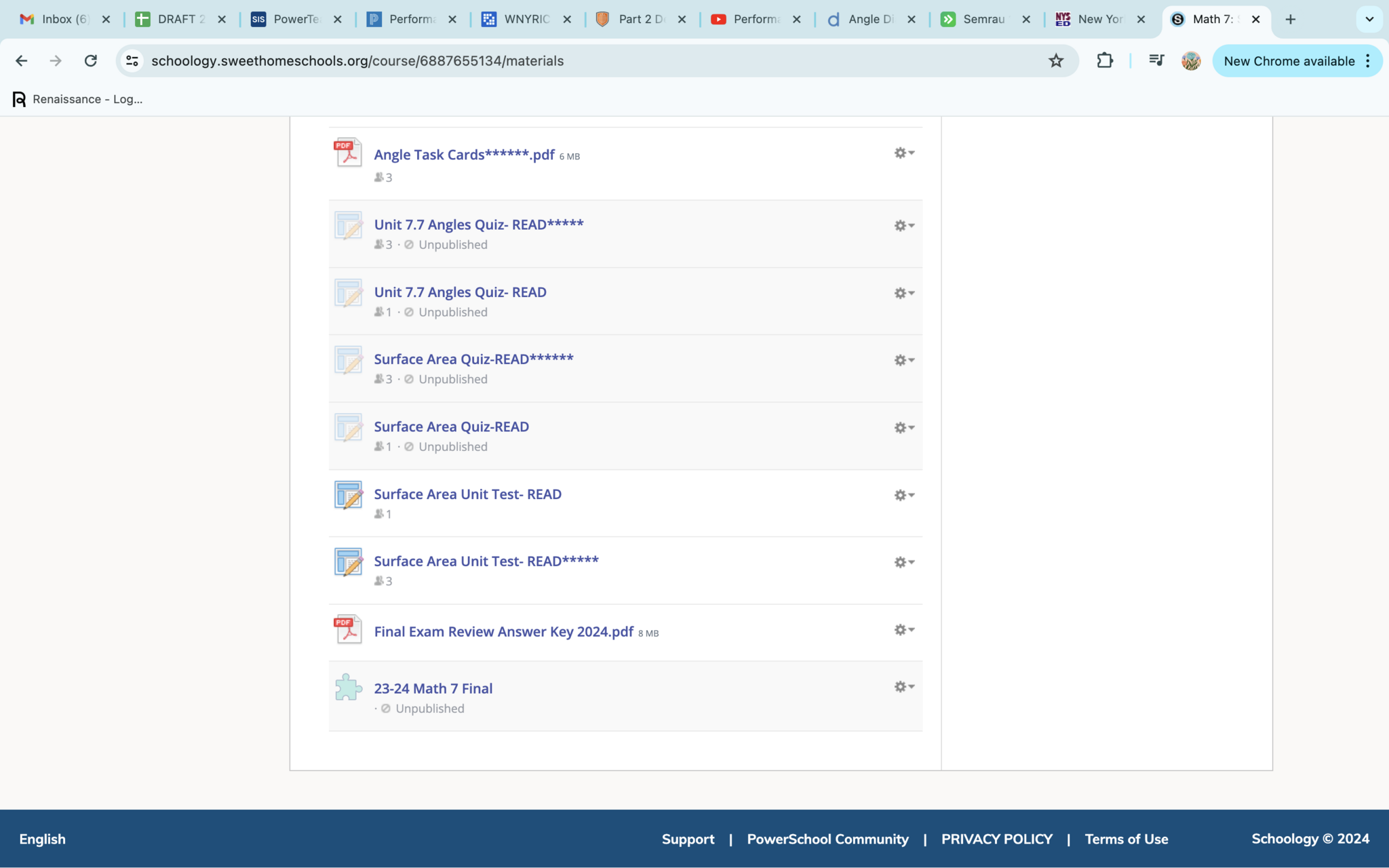This screenshot has width=1389, height=868.
Task: Reload the Schoology page
Action: pos(90,61)
